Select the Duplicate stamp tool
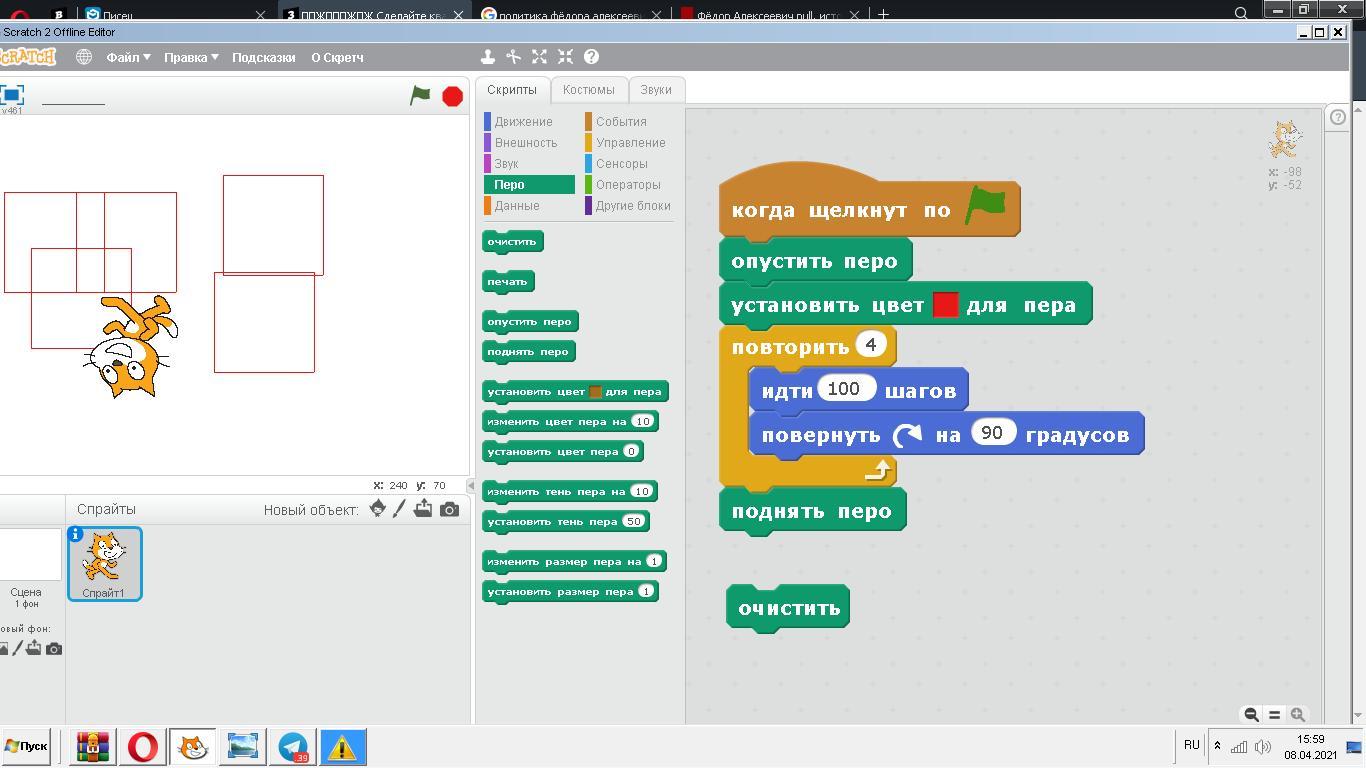Viewport: 1366px width, 768px height. (487, 57)
